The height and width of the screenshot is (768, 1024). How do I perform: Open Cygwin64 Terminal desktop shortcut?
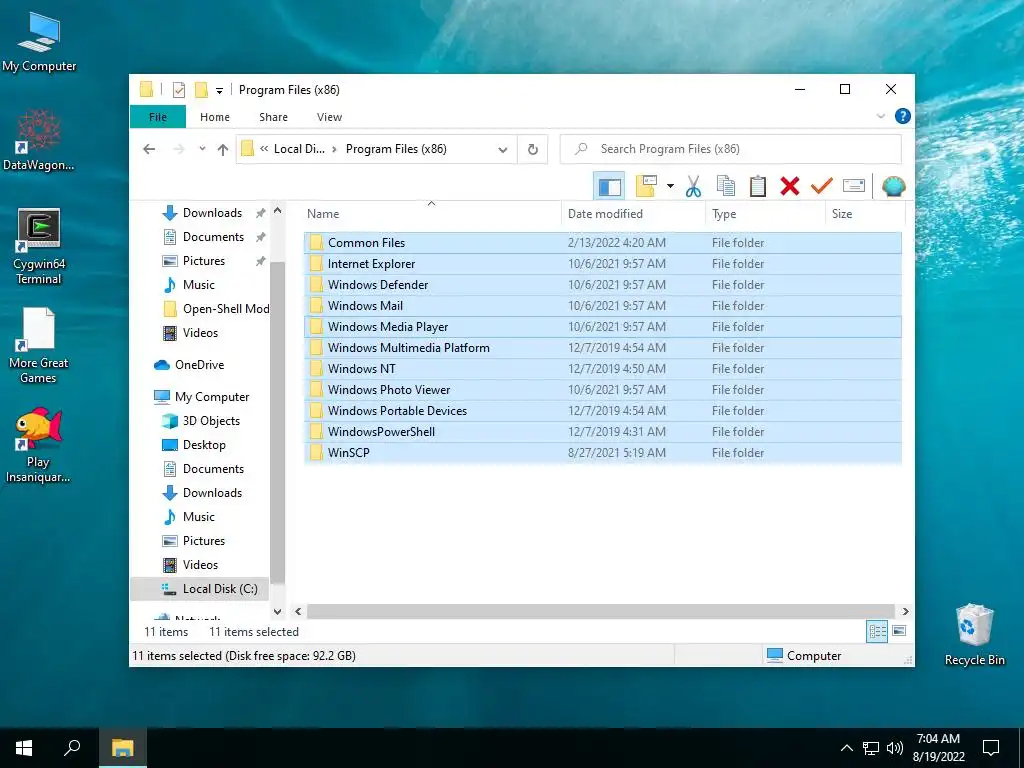tap(39, 247)
